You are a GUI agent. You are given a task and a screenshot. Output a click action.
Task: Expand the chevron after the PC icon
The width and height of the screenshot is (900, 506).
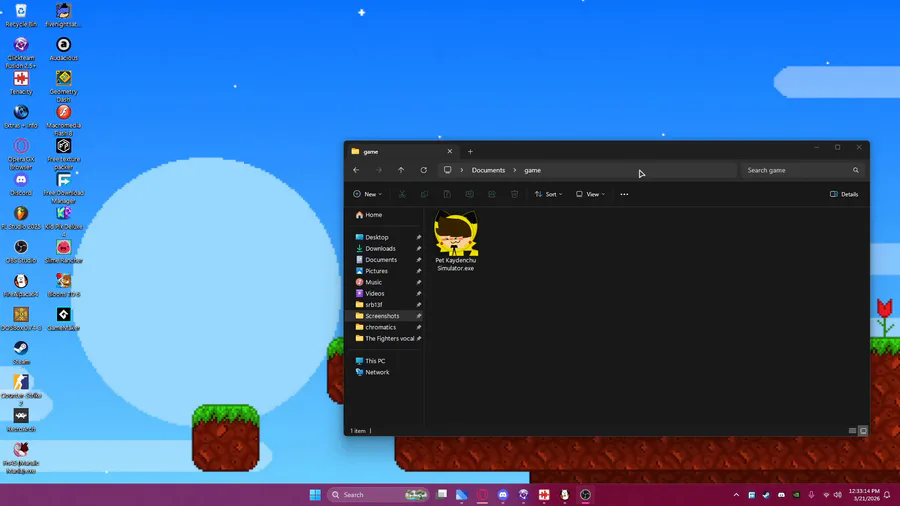(x=461, y=170)
